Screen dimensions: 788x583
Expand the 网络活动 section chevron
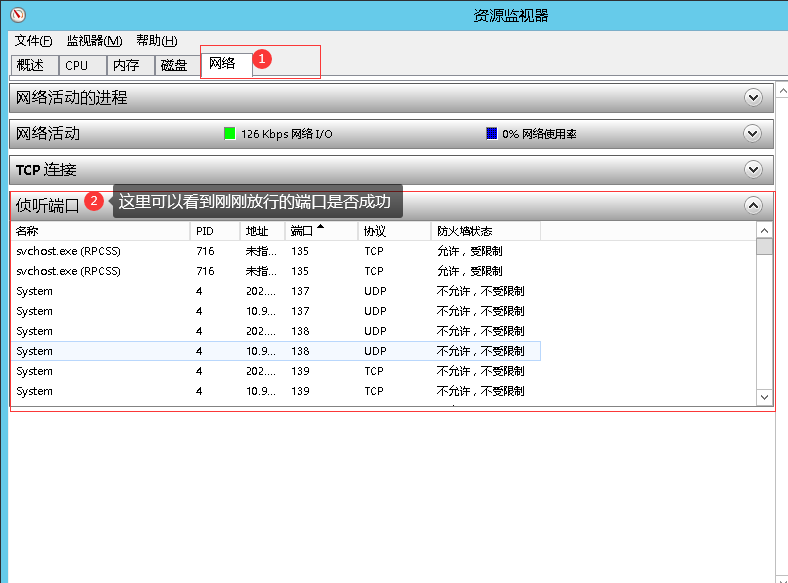point(753,133)
